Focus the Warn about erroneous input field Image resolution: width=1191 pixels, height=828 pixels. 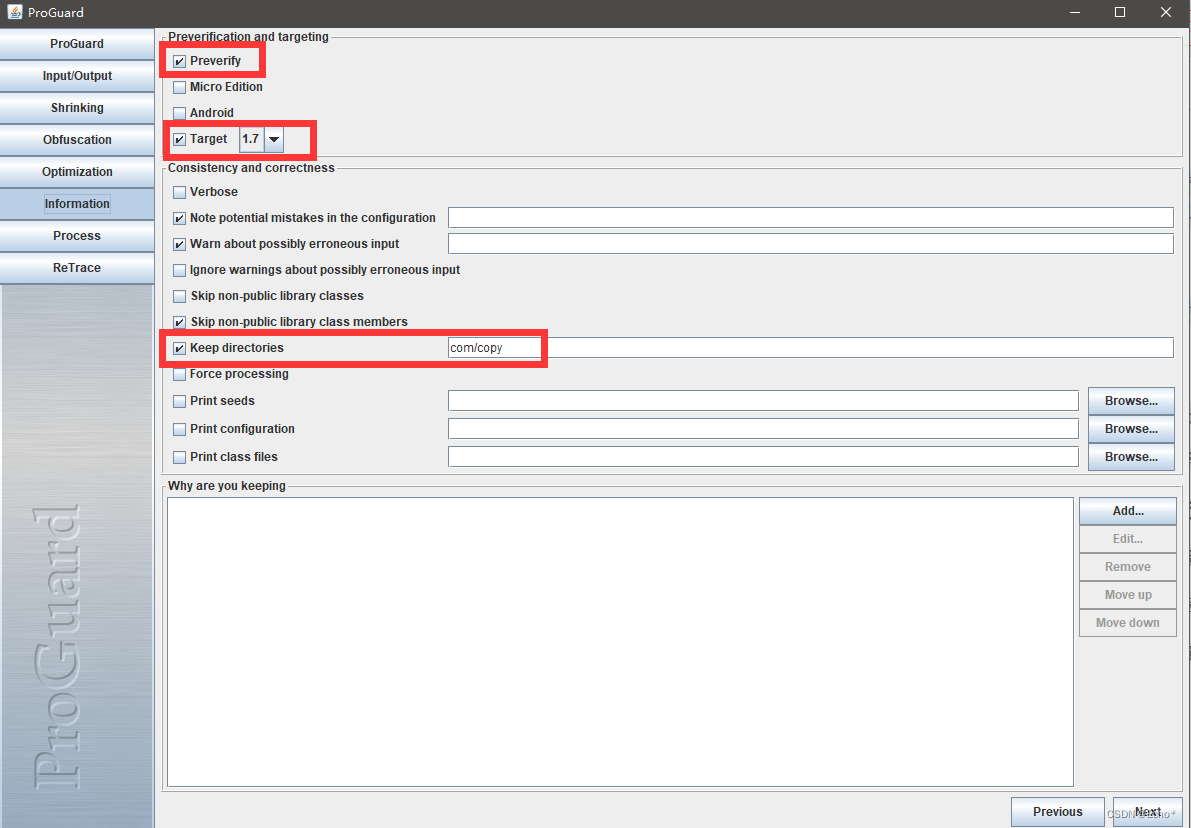810,244
